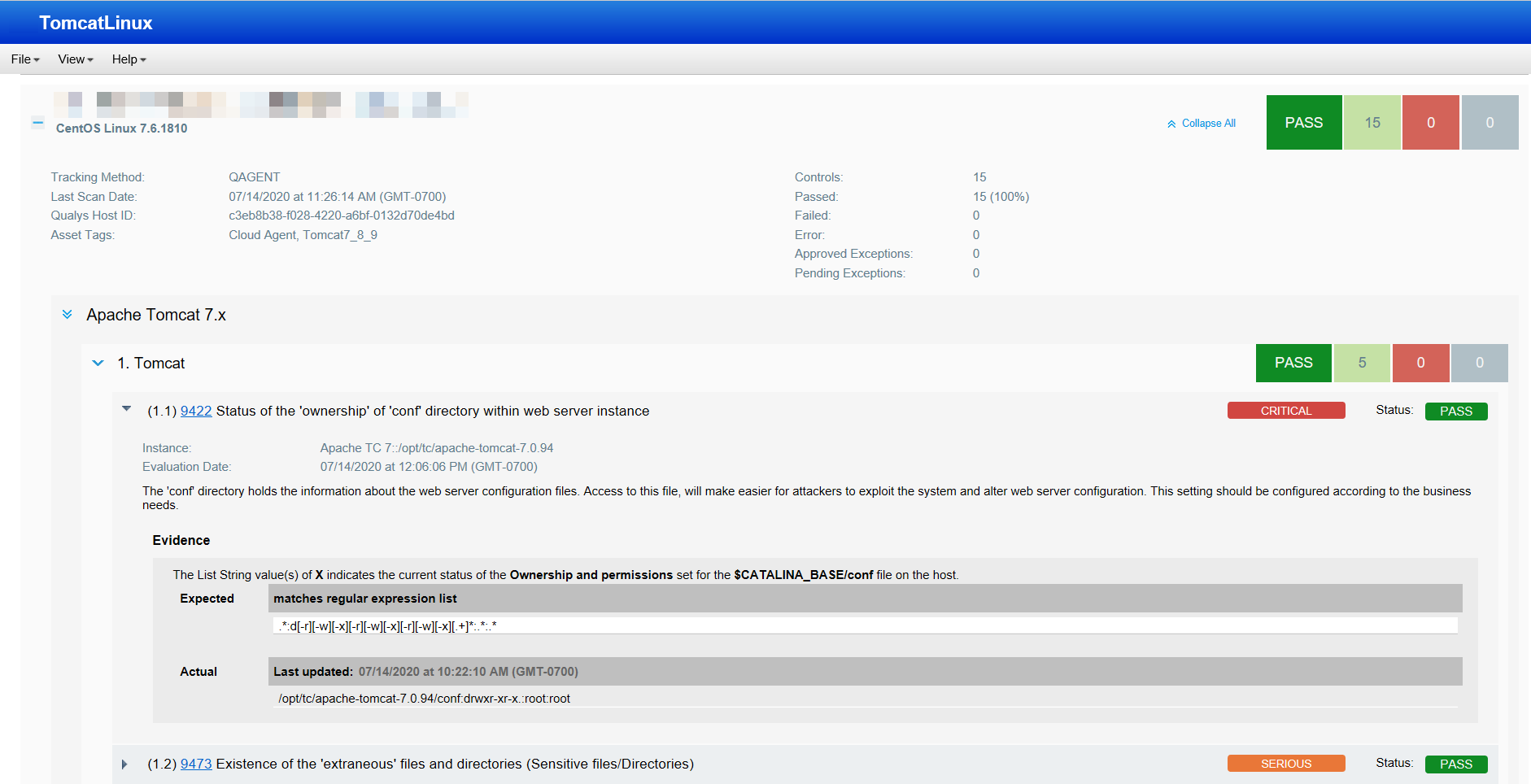
Task: Click the red failed count box at top right
Action: coord(1431,122)
